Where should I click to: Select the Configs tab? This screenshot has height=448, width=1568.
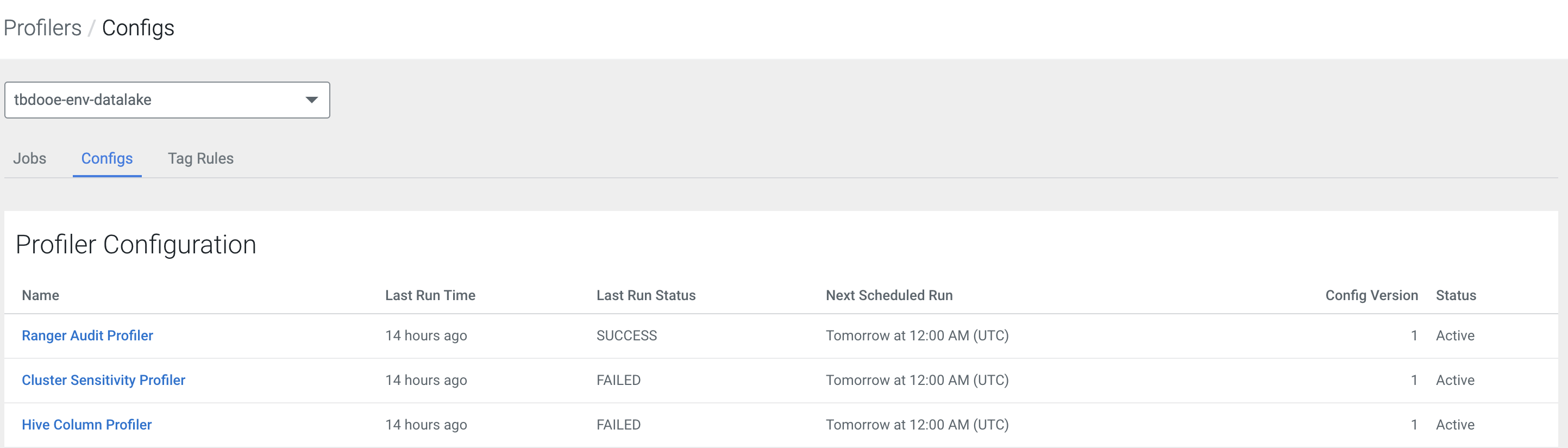tap(107, 158)
